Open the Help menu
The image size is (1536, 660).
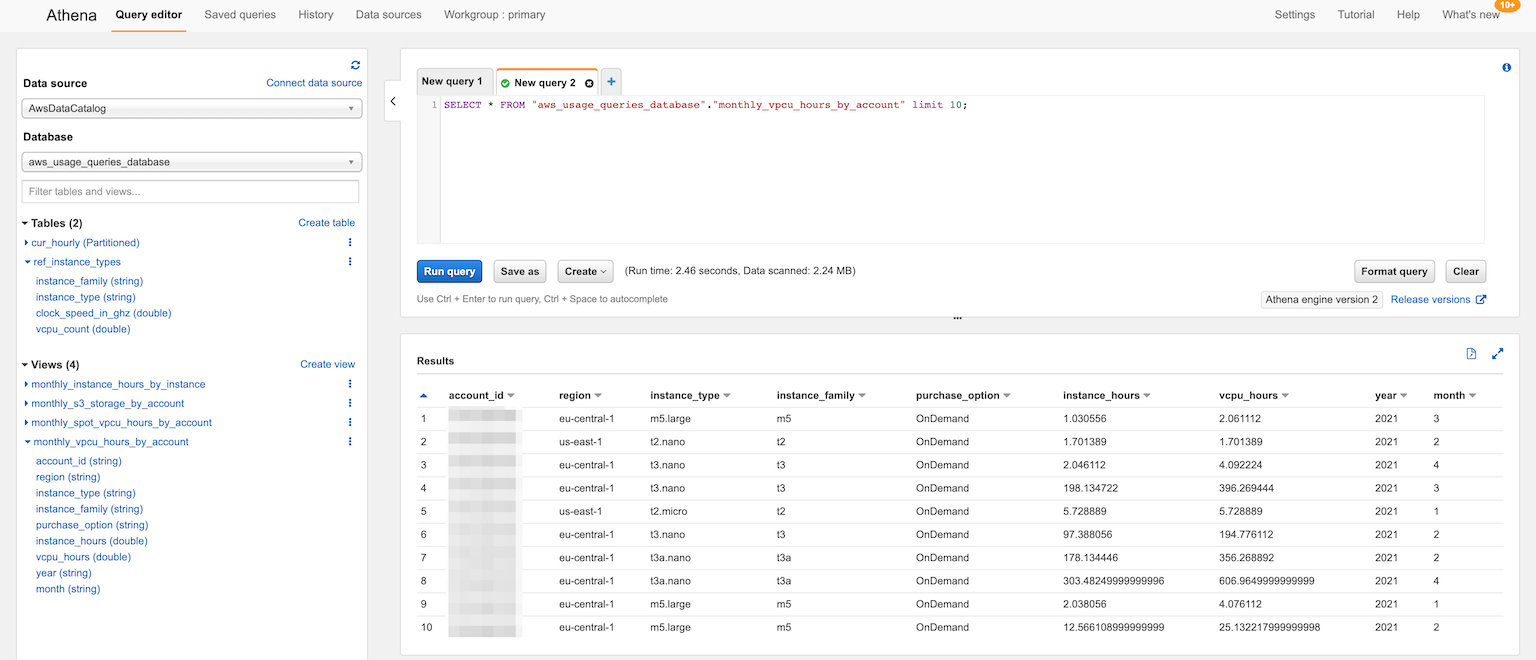1408,15
